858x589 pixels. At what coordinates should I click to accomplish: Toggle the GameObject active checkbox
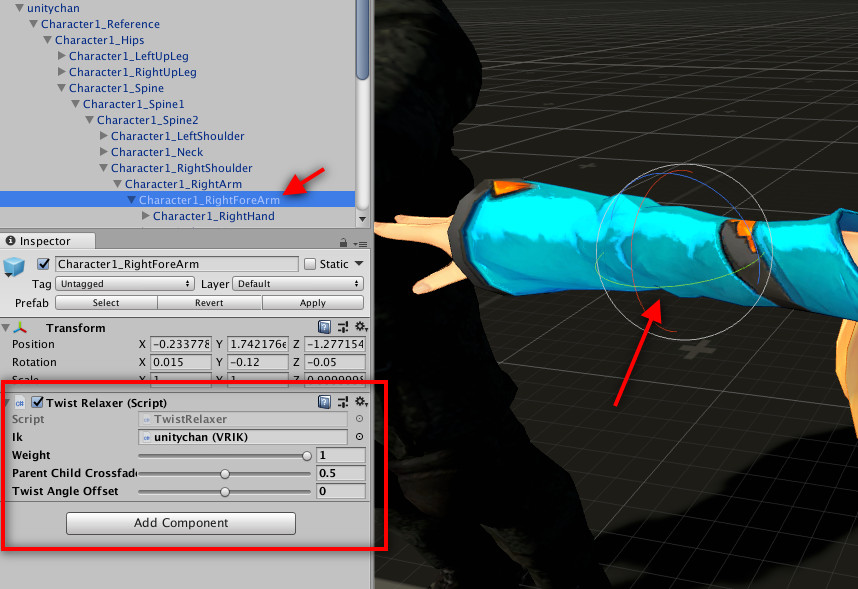pos(43,264)
